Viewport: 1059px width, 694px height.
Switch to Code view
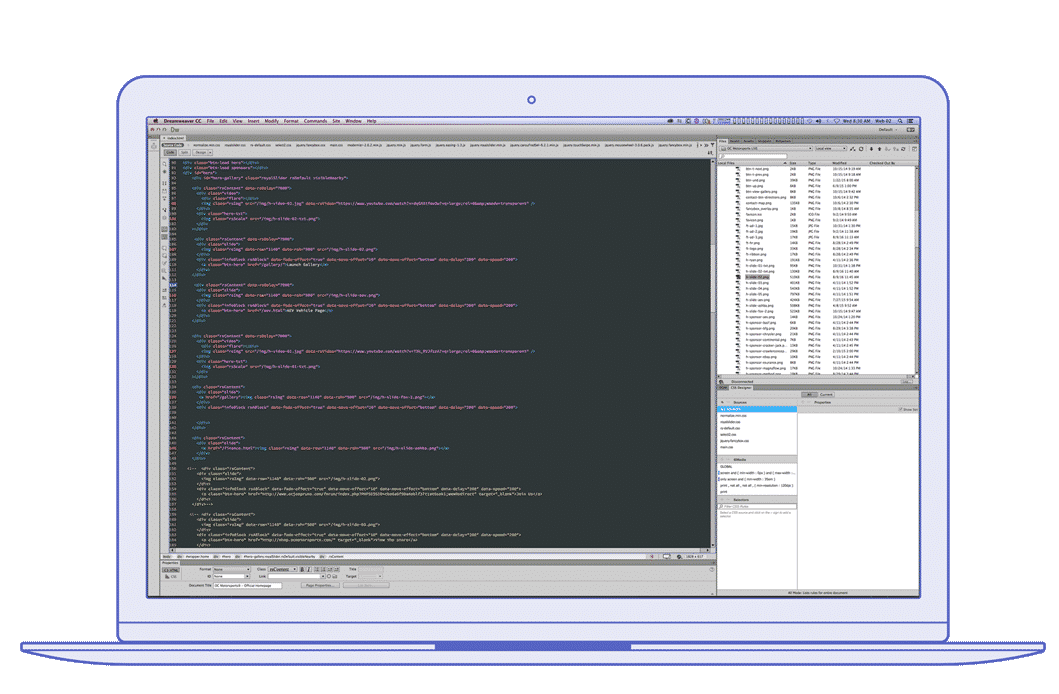170,153
